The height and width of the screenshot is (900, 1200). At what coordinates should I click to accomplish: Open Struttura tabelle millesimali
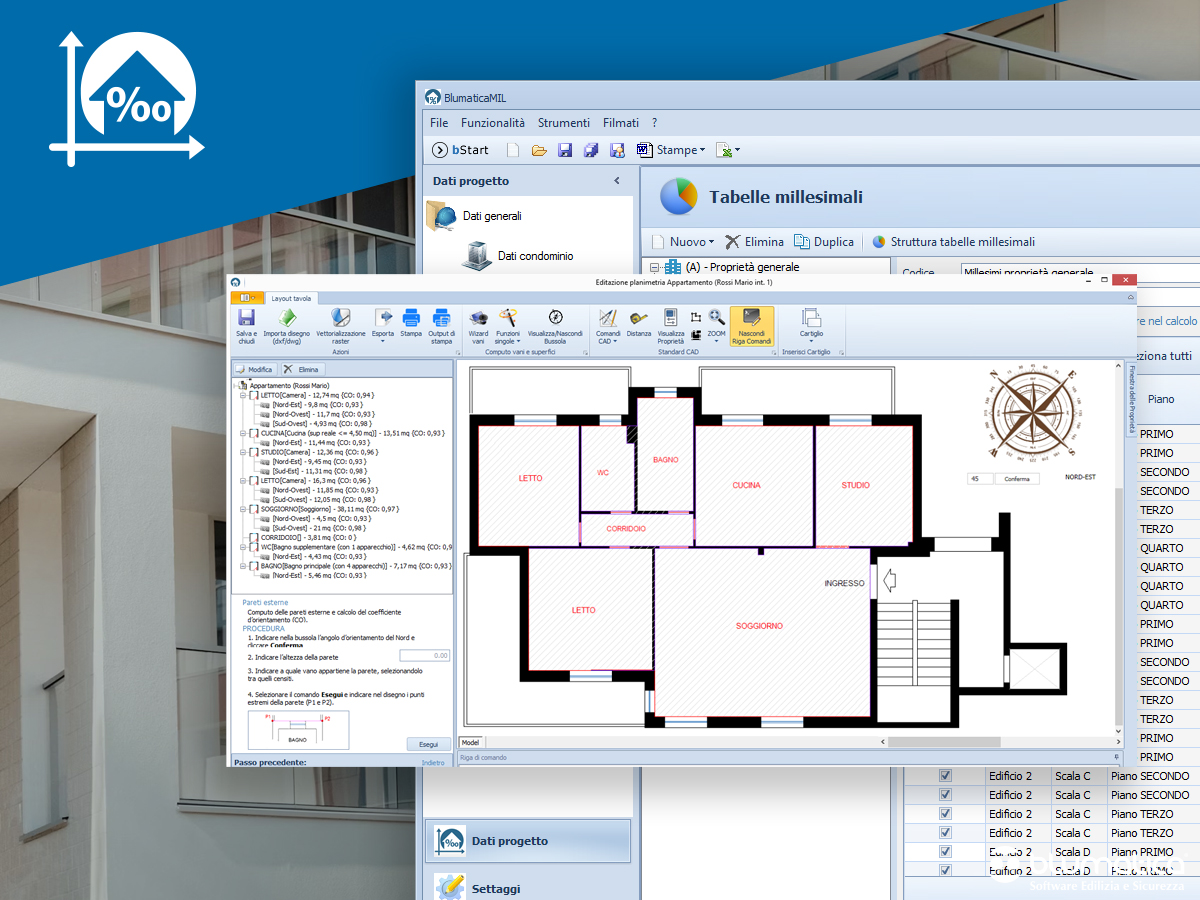pyautogui.click(x=954, y=242)
